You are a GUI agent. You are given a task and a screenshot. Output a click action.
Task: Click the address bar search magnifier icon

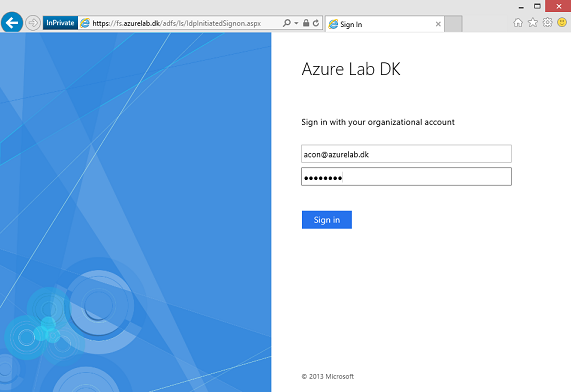point(287,23)
